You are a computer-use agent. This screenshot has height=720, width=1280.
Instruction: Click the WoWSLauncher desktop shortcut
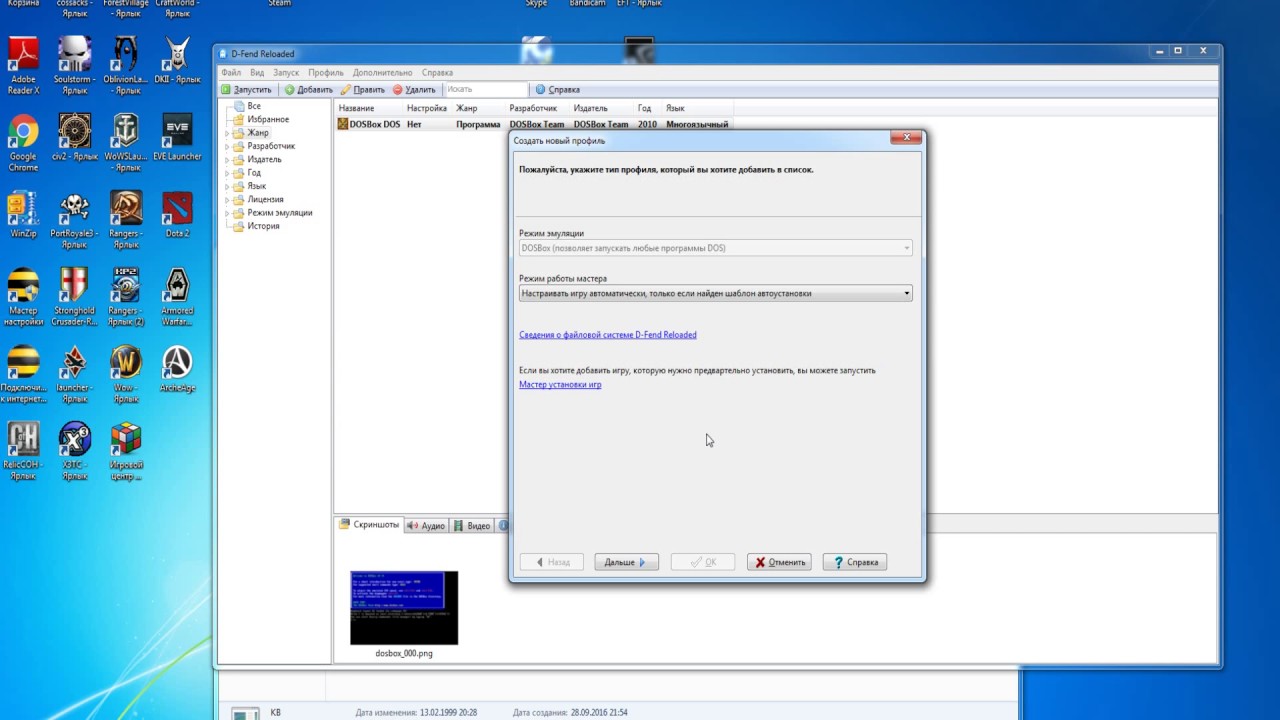[125, 143]
